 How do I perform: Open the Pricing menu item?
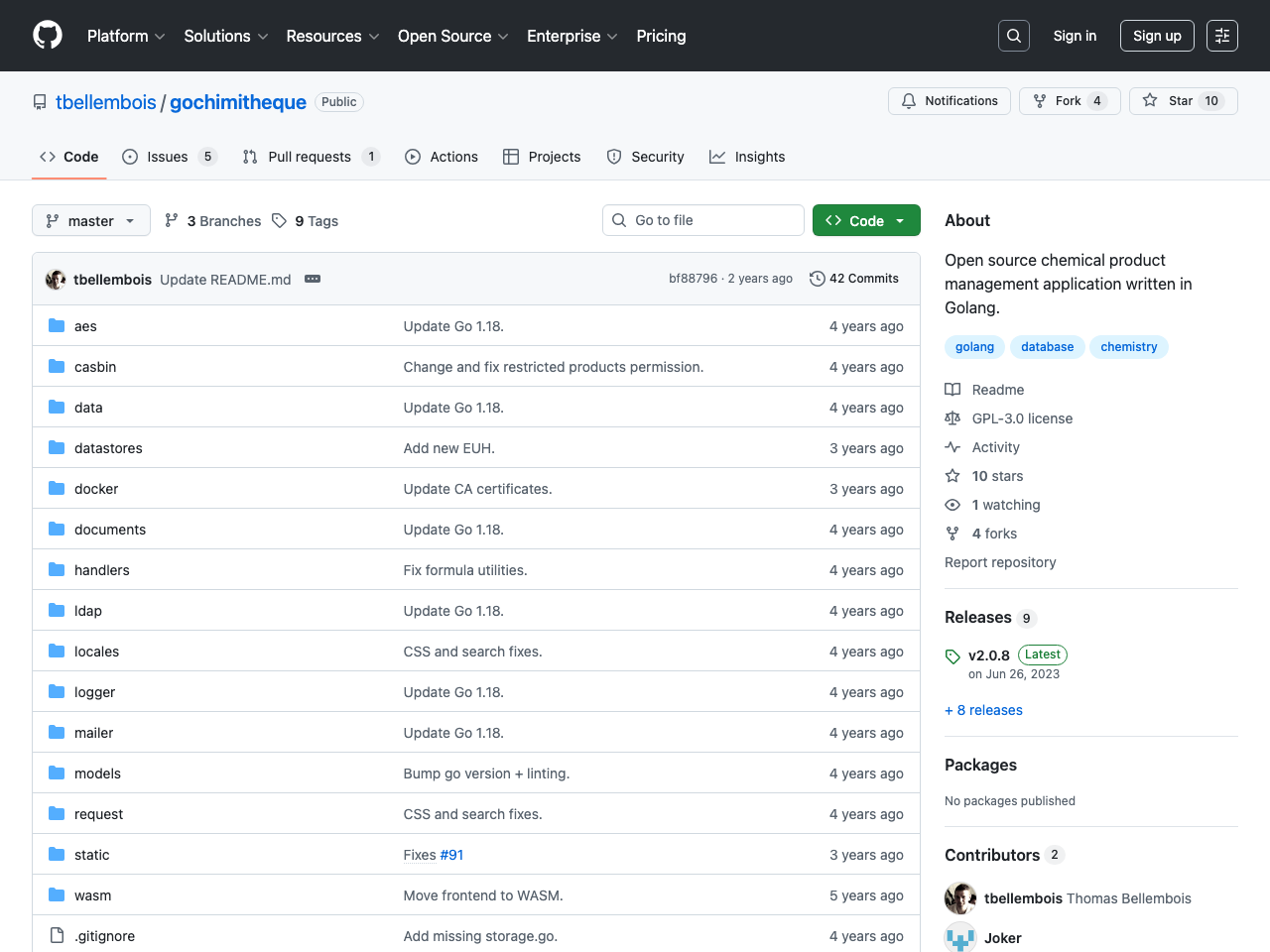coord(661,36)
